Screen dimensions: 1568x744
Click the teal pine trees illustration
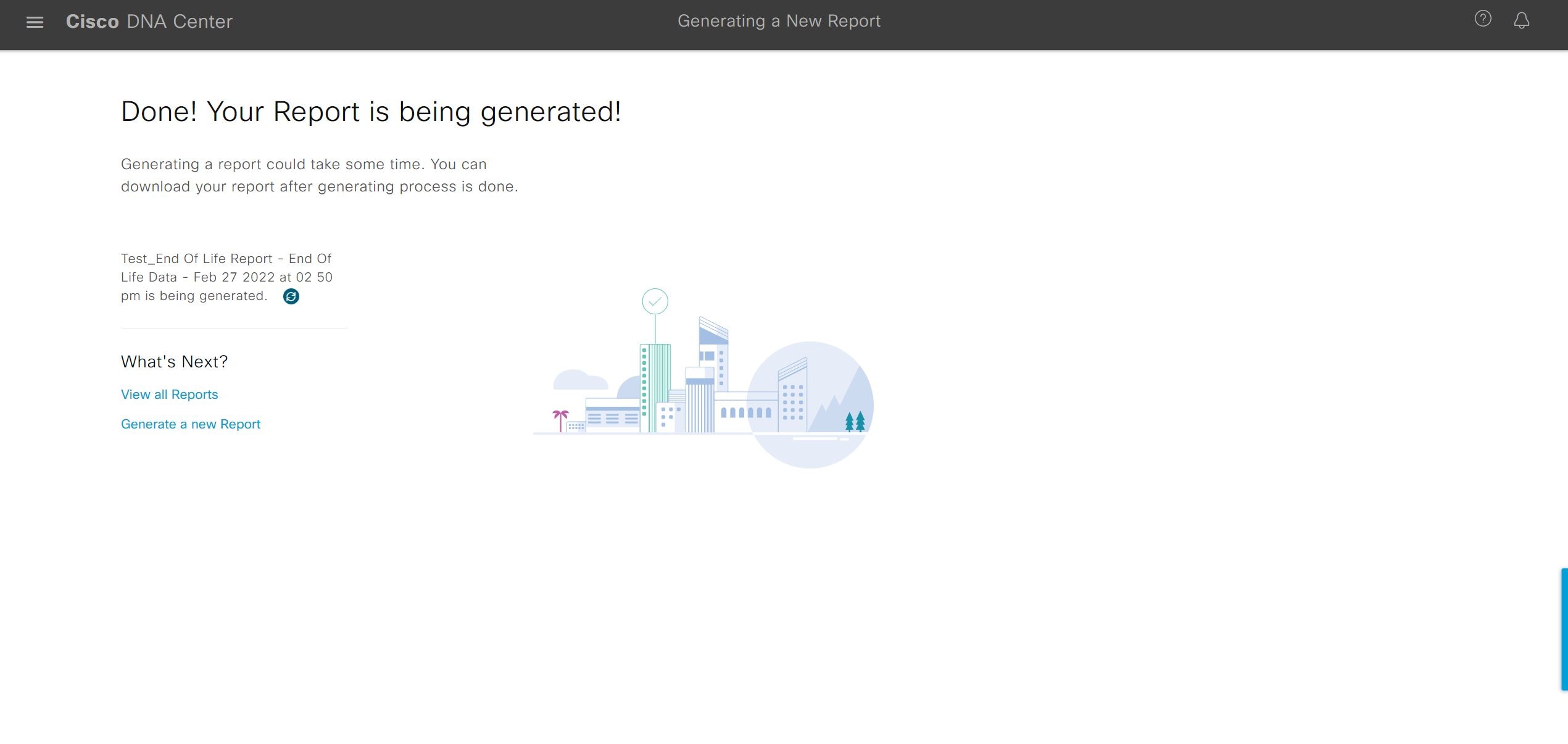(855, 421)
